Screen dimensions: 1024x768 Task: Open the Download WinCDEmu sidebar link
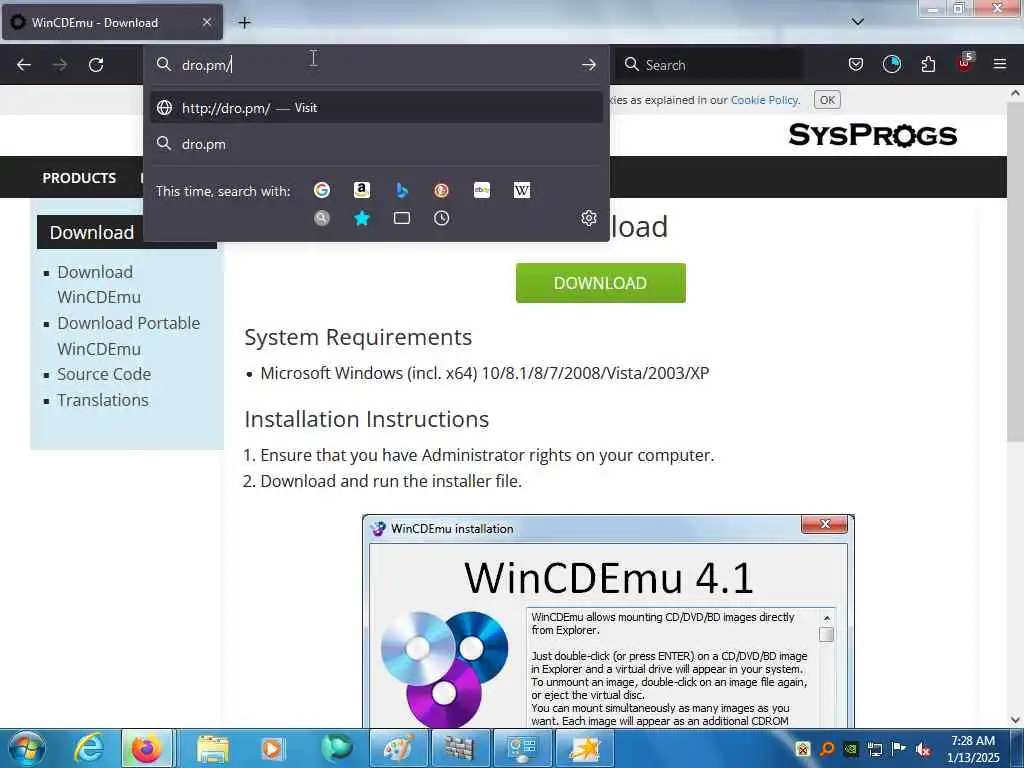point(99,284)
